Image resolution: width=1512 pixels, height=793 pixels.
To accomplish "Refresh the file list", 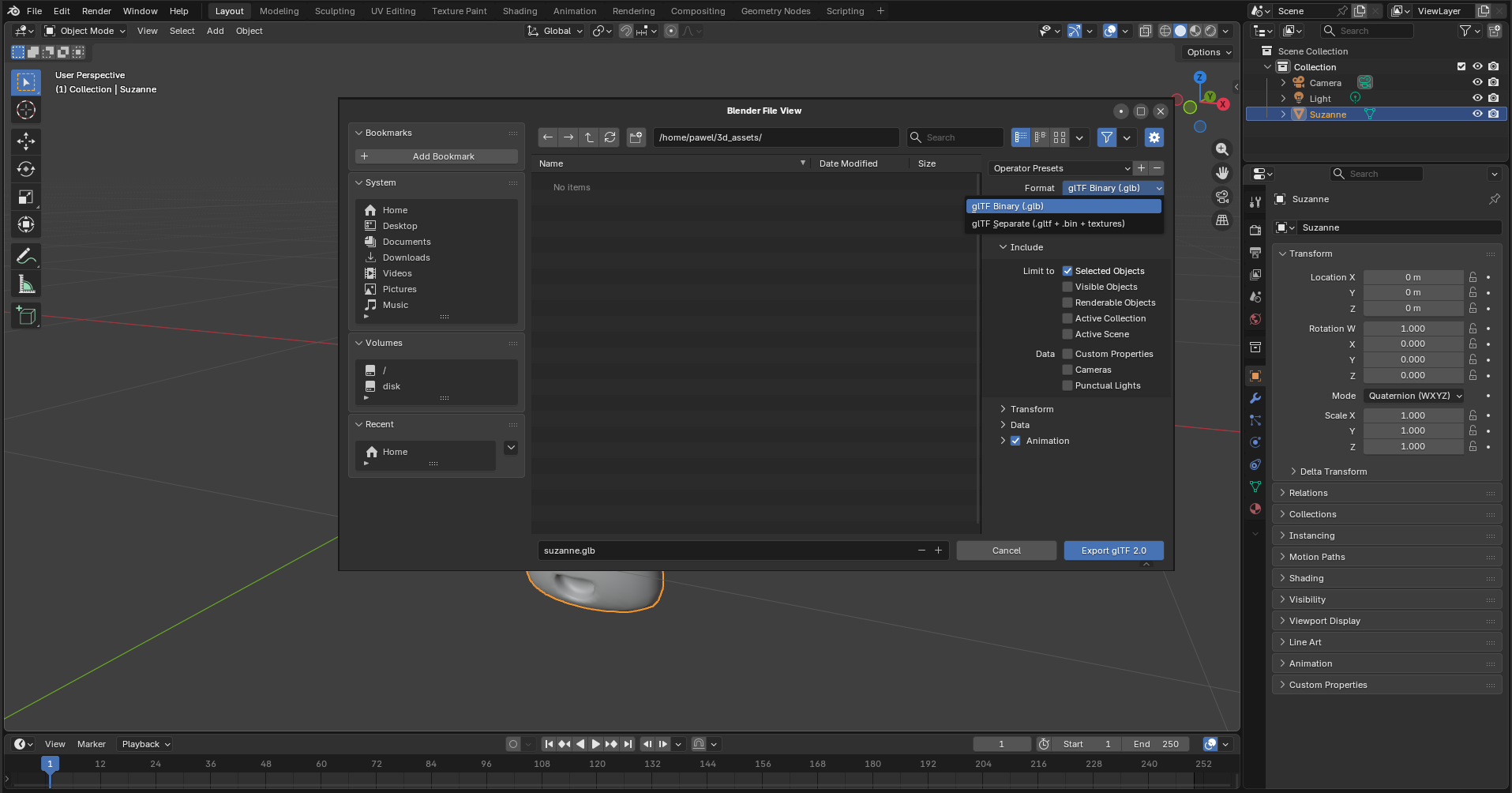I will click(x=610, y=137).
